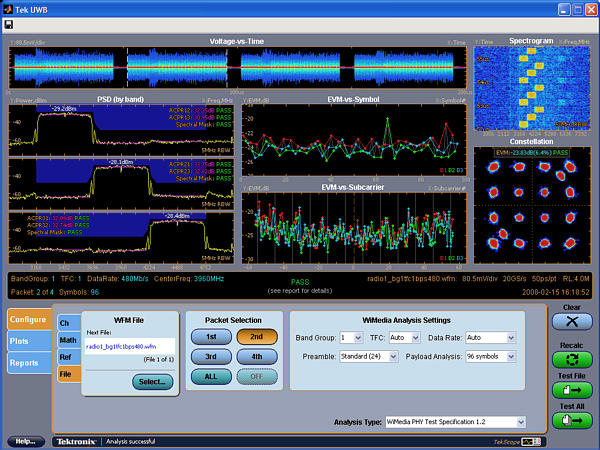Viewport: 600px width, 450px height.
Task: Click the Help... button
Action: click(x=26, y=440)
